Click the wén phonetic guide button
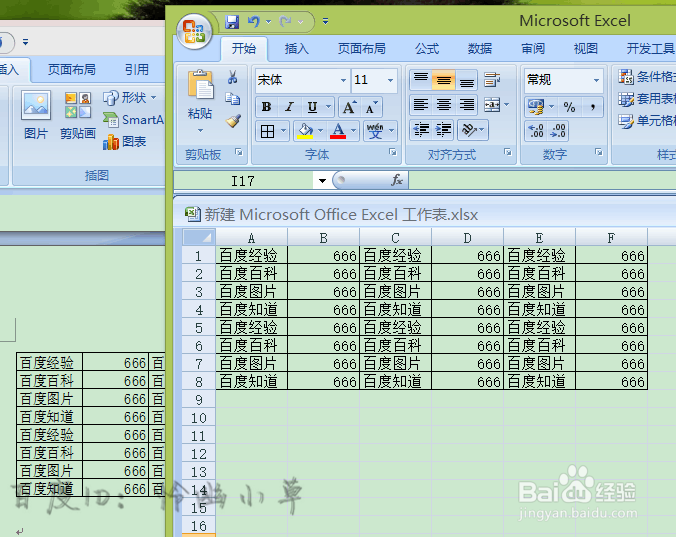The height and width of the screenshot is (537, 676). [x=375, y=131]
